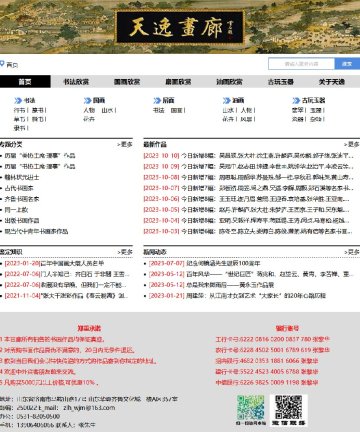Open the 古玩玉器 category heading link
Viewport: 360px width, 432px height.
[313, 100]
